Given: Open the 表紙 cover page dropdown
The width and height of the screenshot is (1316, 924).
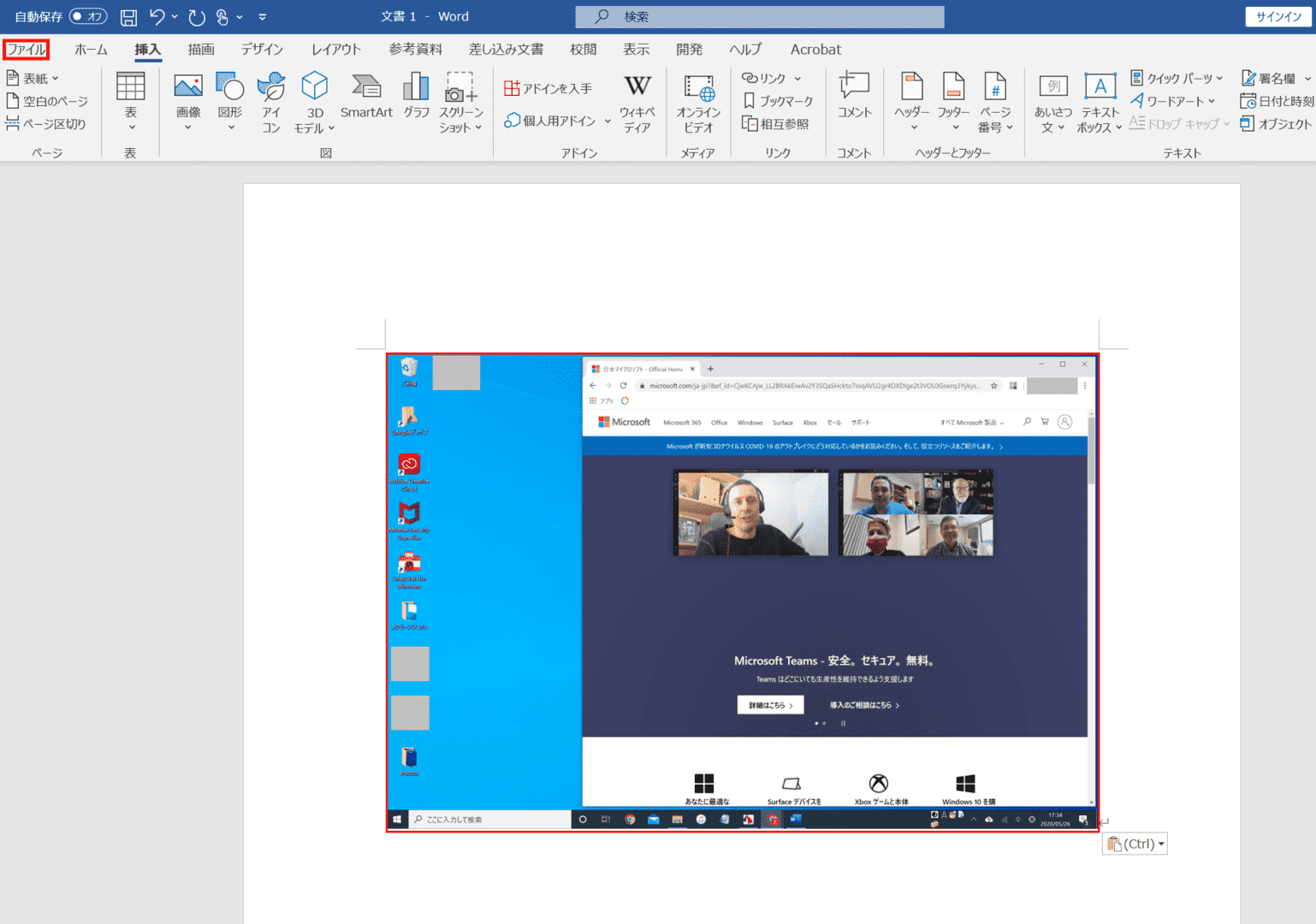Looking at the screenshot, I should (33, 78).
